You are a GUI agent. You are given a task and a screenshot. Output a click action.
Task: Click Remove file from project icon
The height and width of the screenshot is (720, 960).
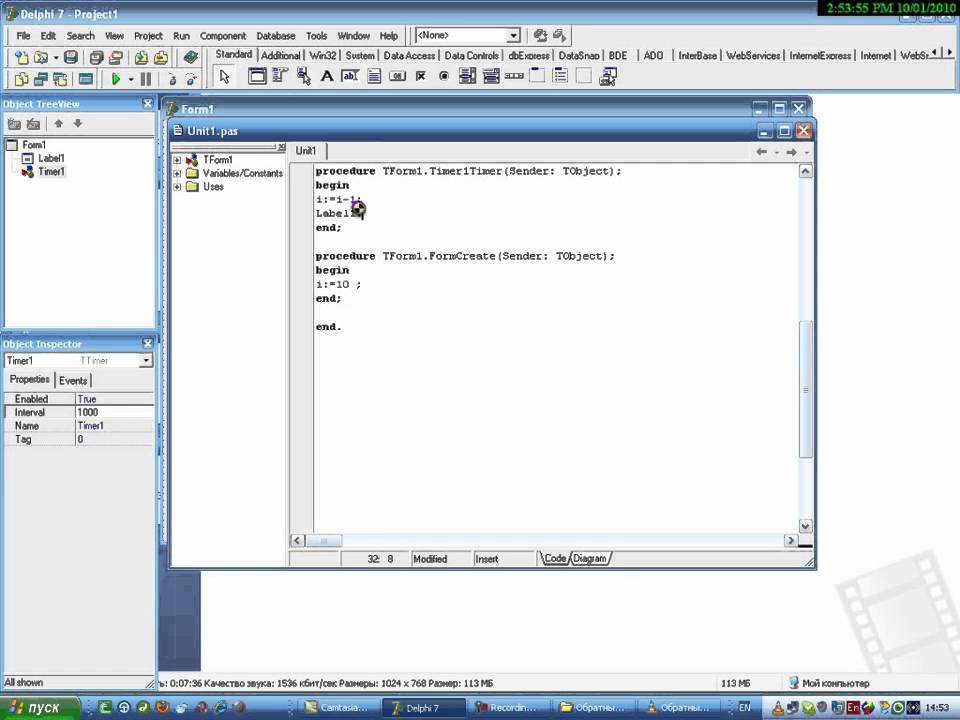(161, 58)
